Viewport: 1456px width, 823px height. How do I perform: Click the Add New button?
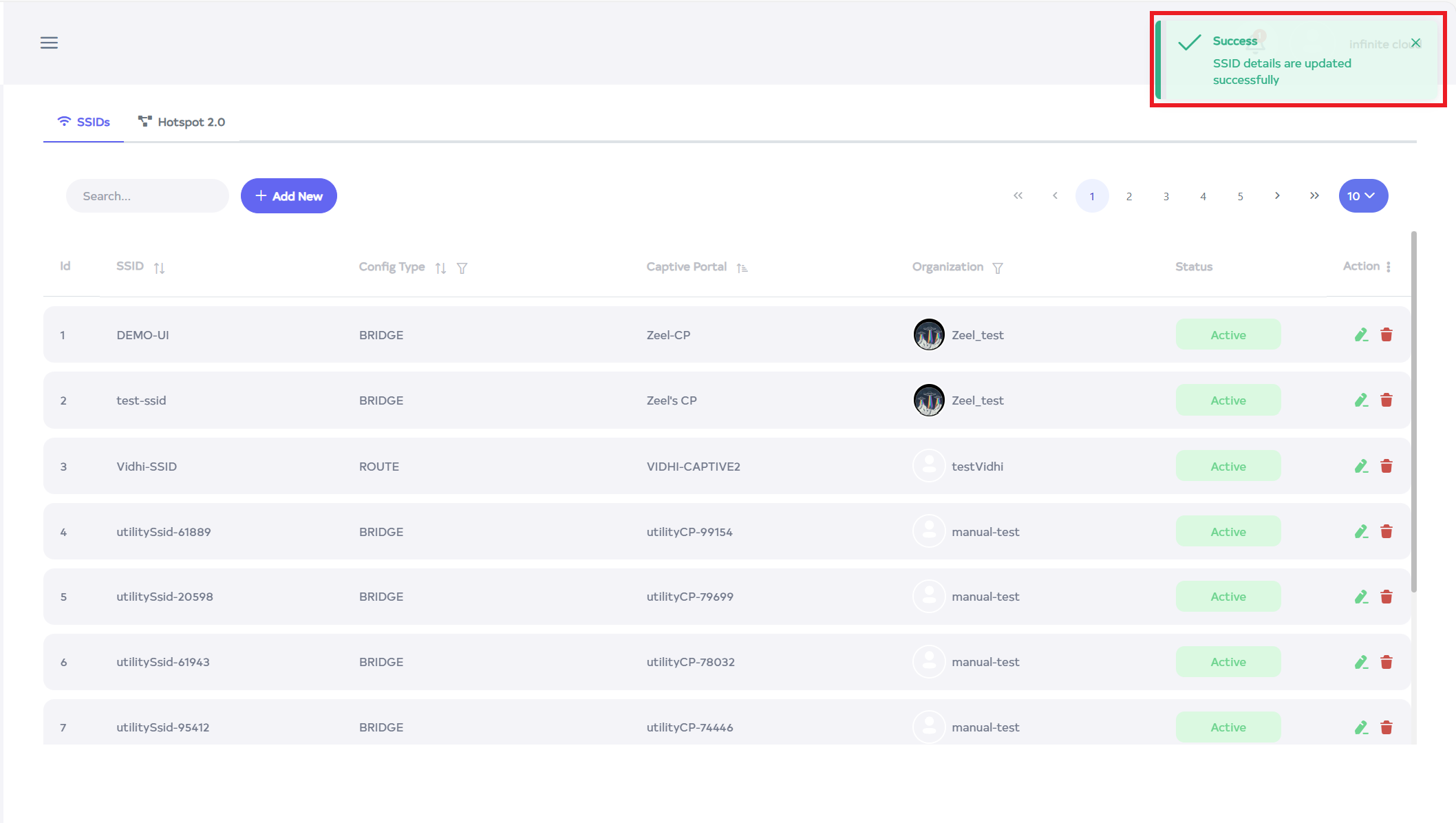pyautogui.click(x=288, y=196)
